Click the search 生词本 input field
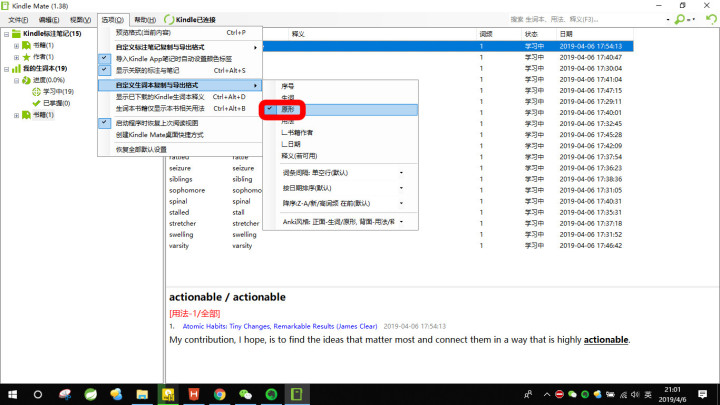This screenshot has height=405, width=720. [x=585, y=19]
